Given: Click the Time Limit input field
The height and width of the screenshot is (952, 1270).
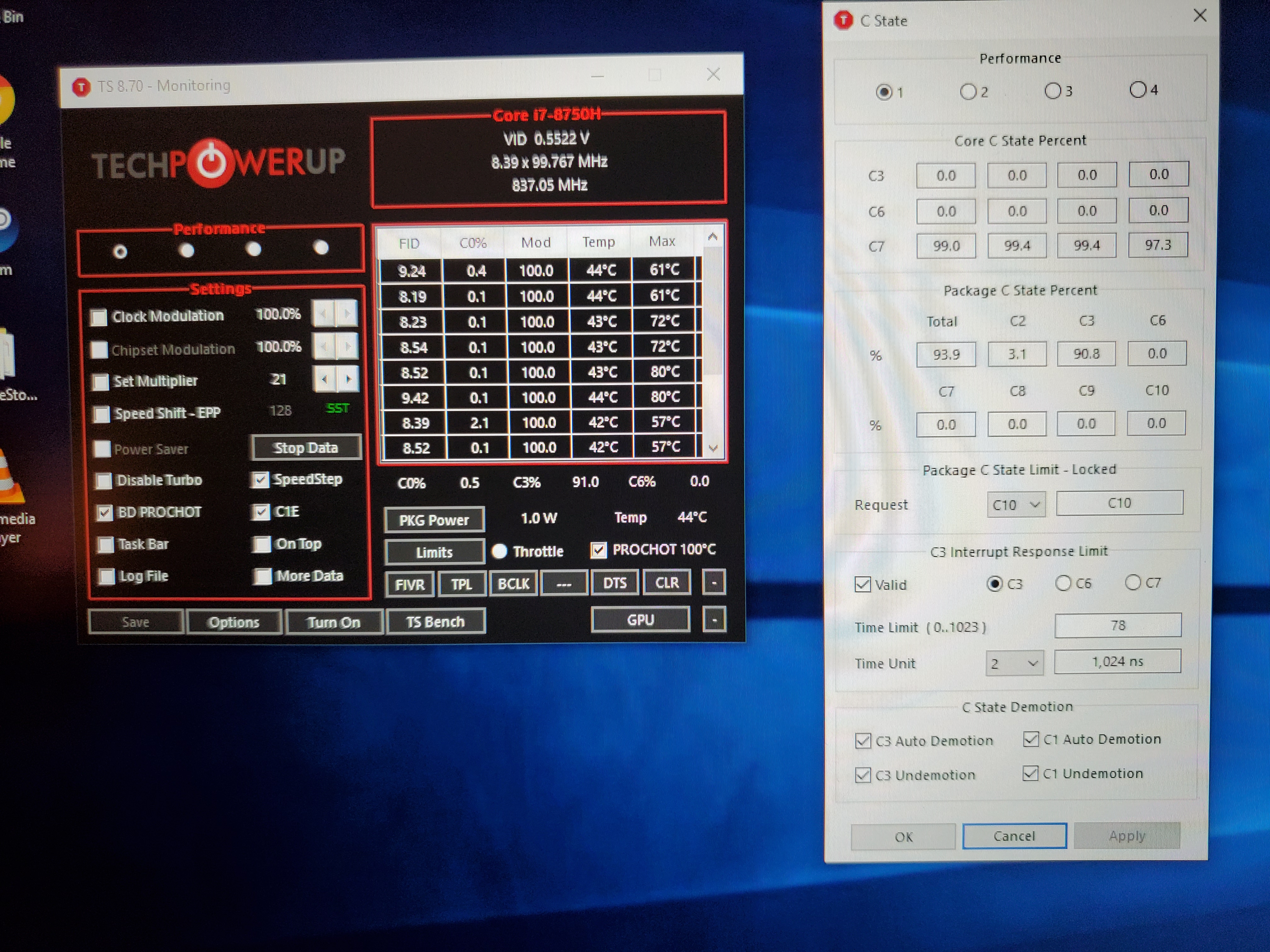Looking at the screenshot, I should click(x=1118, y=626).
